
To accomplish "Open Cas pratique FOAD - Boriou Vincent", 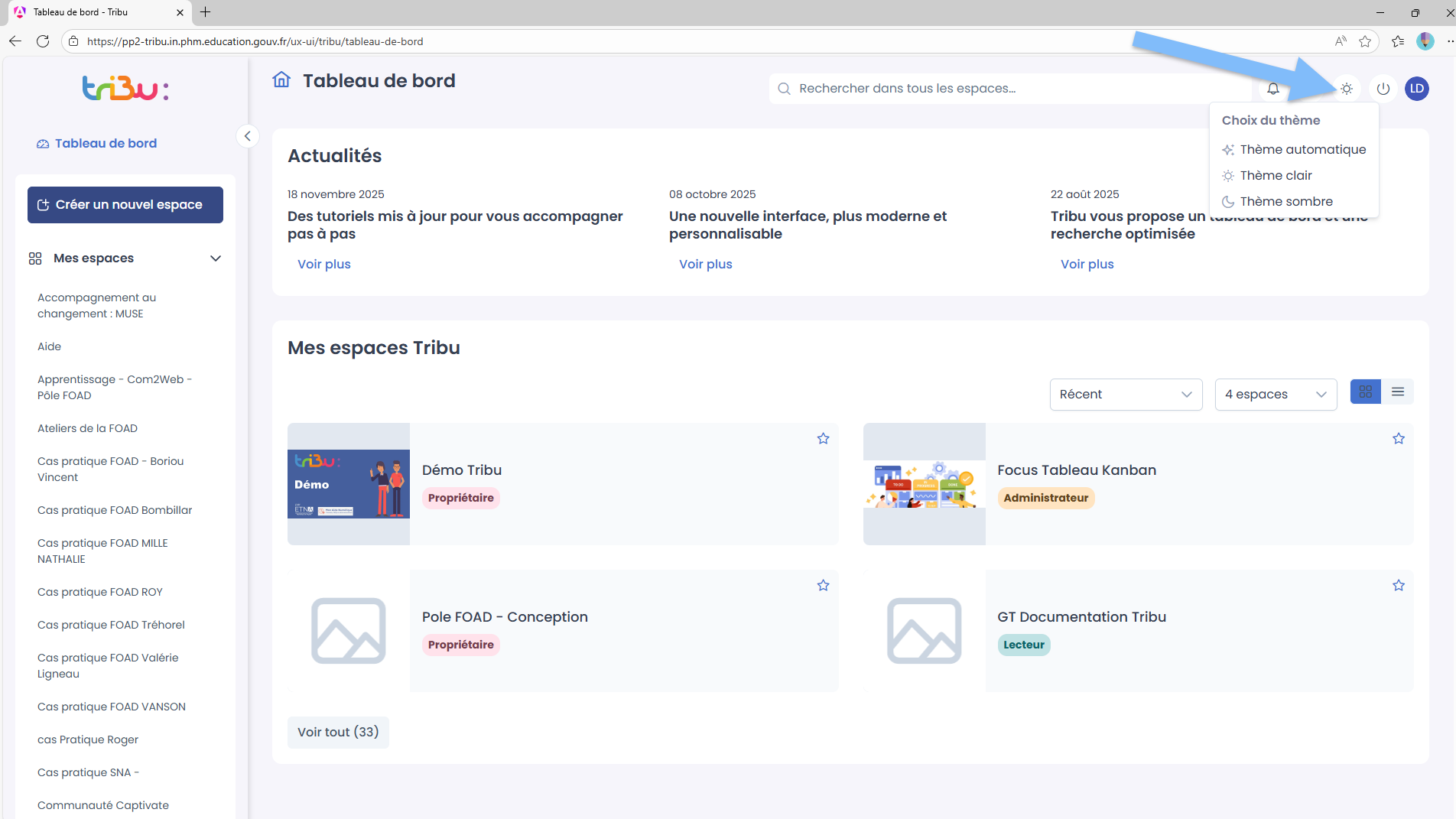I will point(111,470).
